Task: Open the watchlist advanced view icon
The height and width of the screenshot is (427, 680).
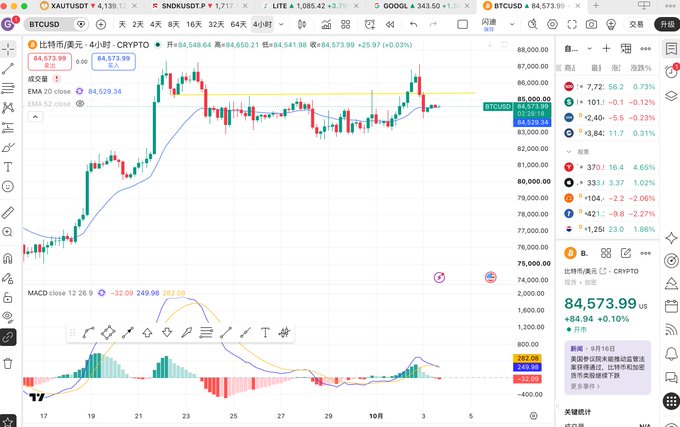Action: tap(626, 49)
